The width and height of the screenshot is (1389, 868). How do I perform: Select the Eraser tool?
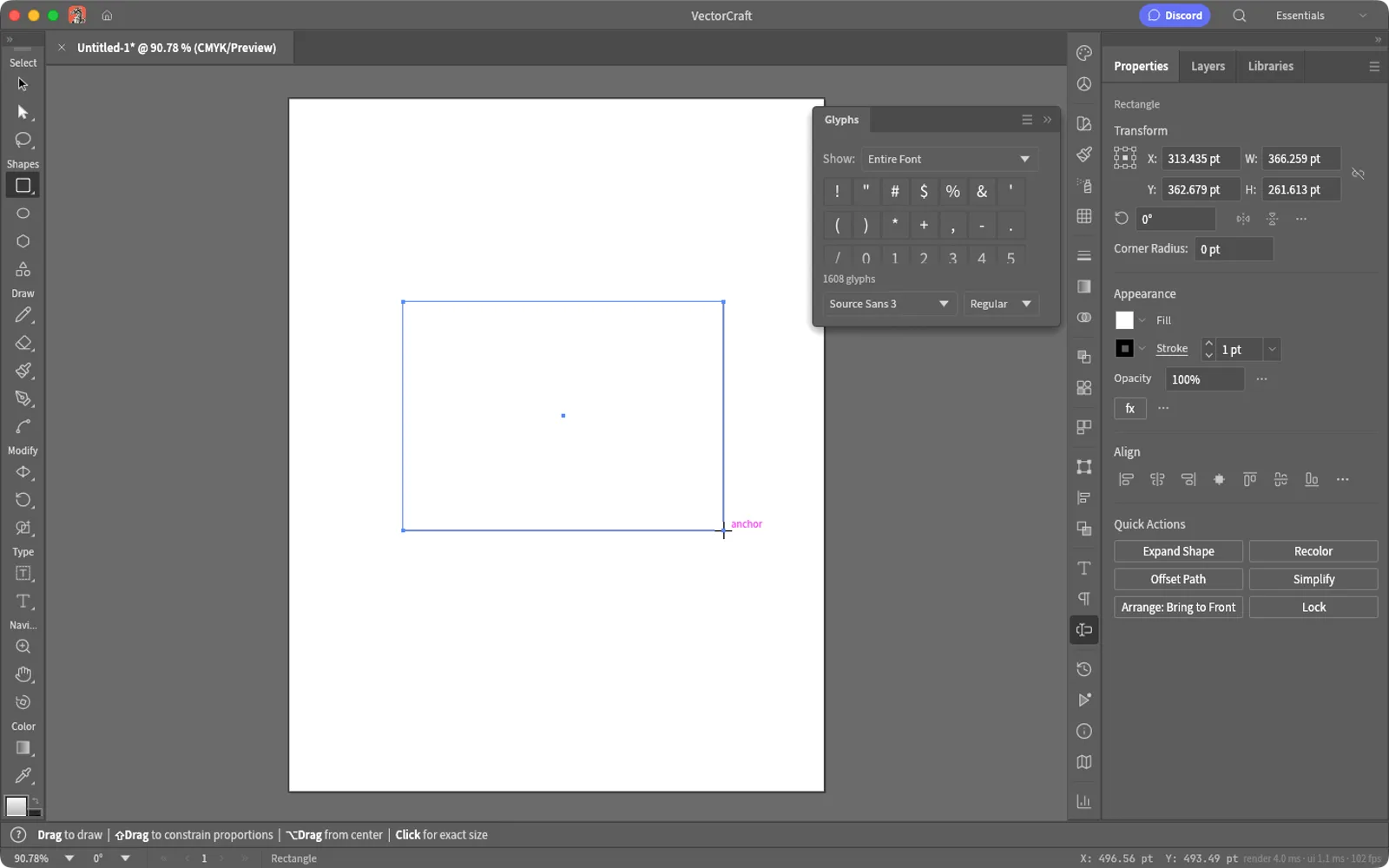coord(23,343)
